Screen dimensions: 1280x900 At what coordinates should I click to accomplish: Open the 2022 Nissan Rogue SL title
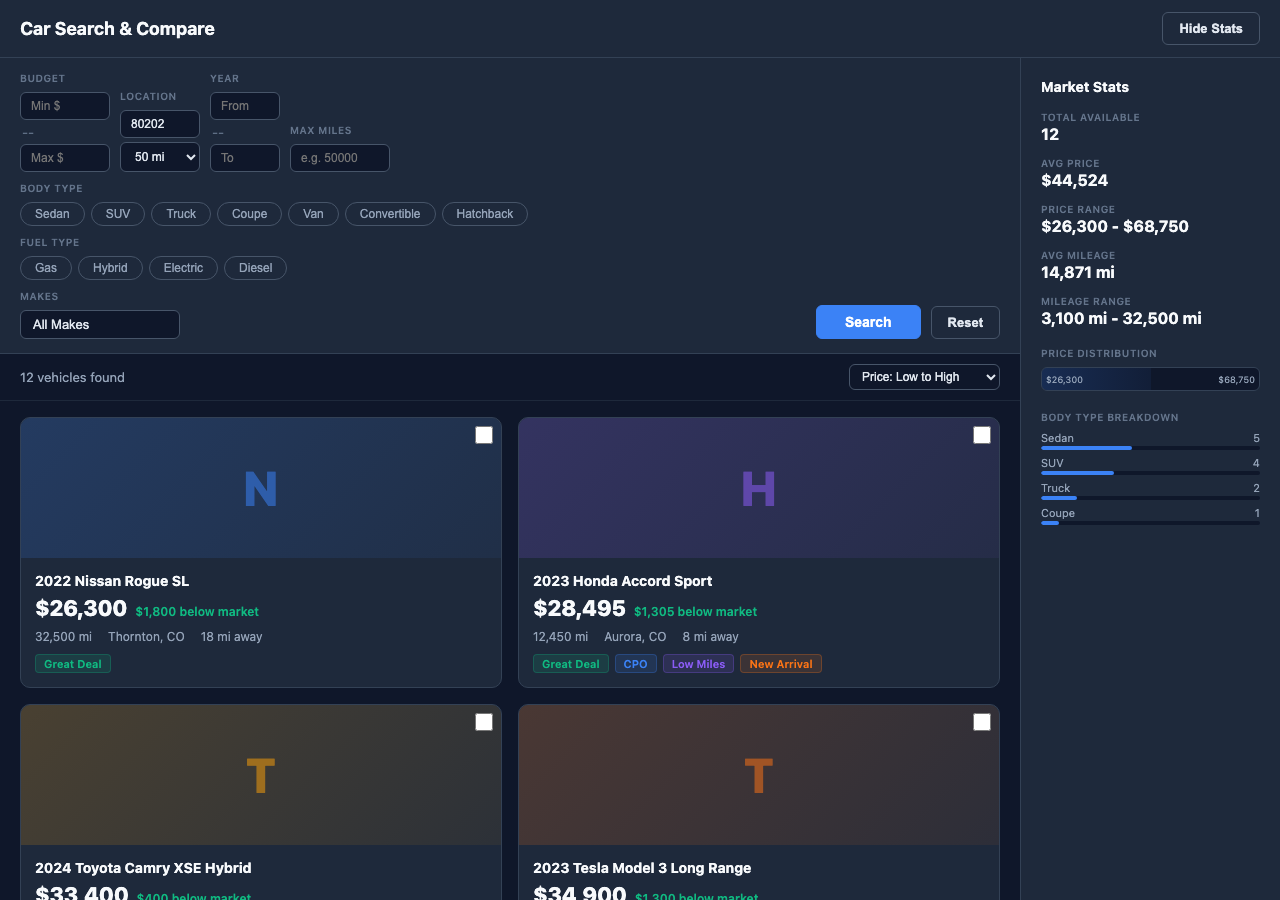(112, 581)
